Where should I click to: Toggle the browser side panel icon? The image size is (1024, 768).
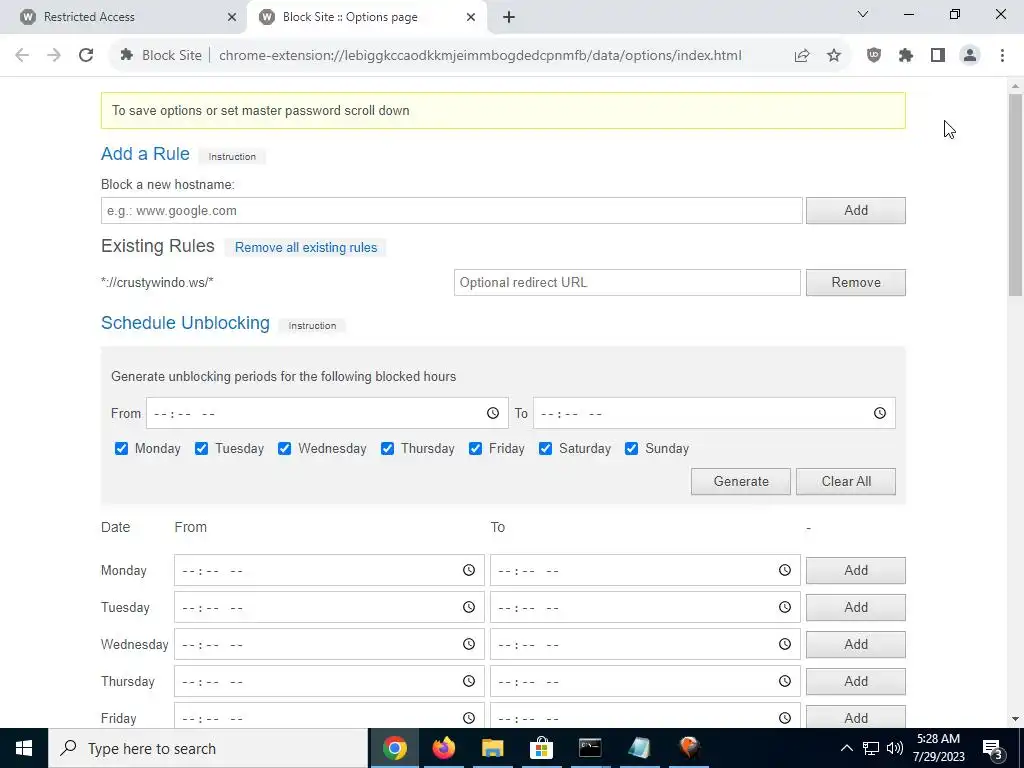click(938, 56)
